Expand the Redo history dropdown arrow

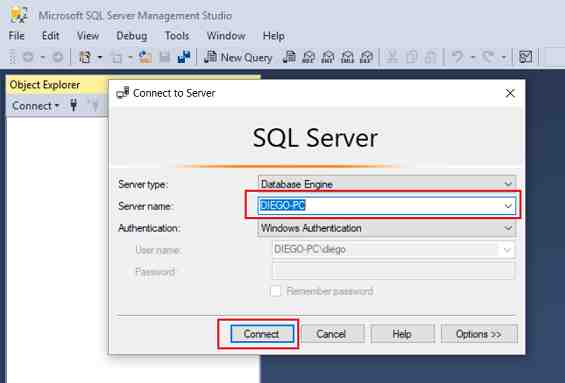click(x=503, y=57)
